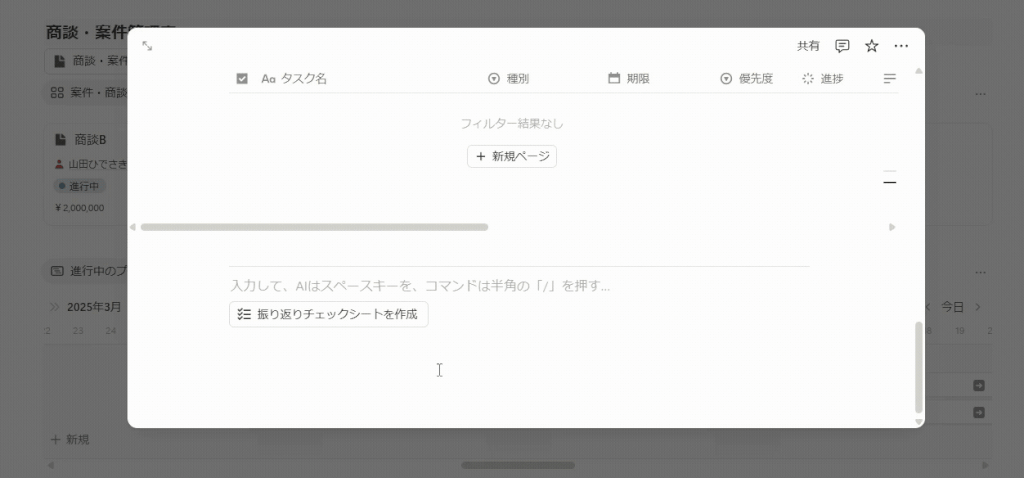Select 案件・商談 gallery view tab in background
Image resolution: width=1024 pixels, height=478 pixels.
click(x=89, y=93)
